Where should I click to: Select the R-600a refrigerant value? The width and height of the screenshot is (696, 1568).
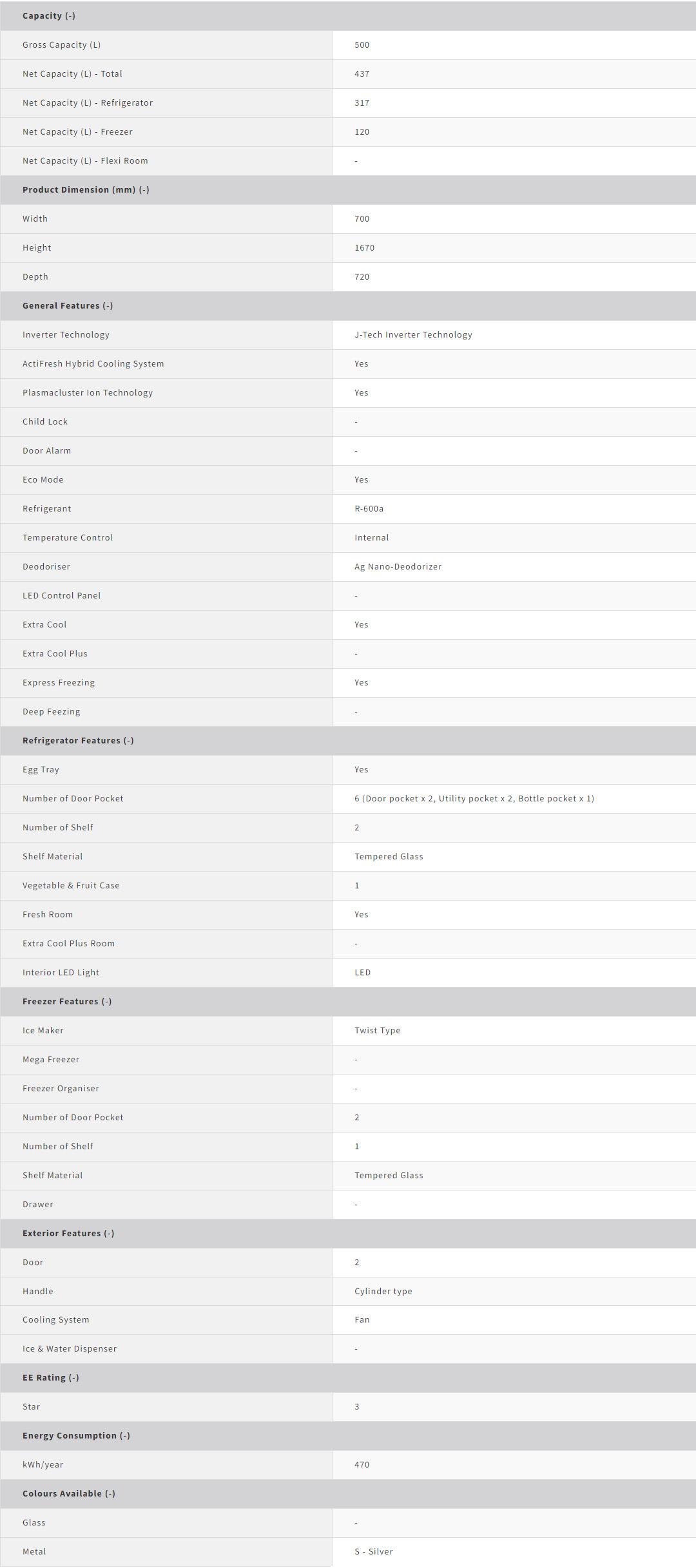369,508
